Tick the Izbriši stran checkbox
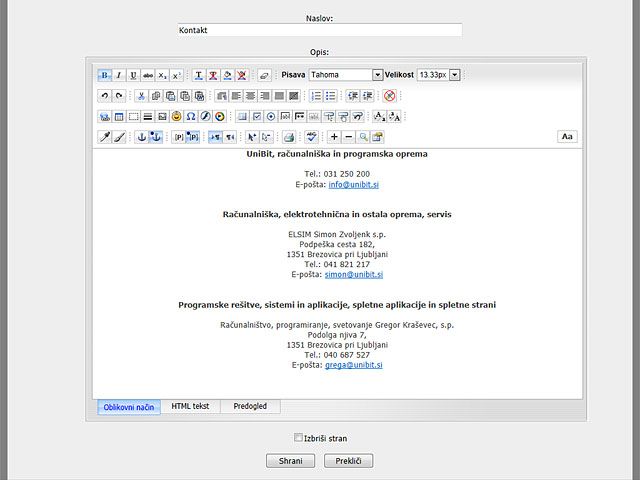640x480 pixels. (298, 438)
